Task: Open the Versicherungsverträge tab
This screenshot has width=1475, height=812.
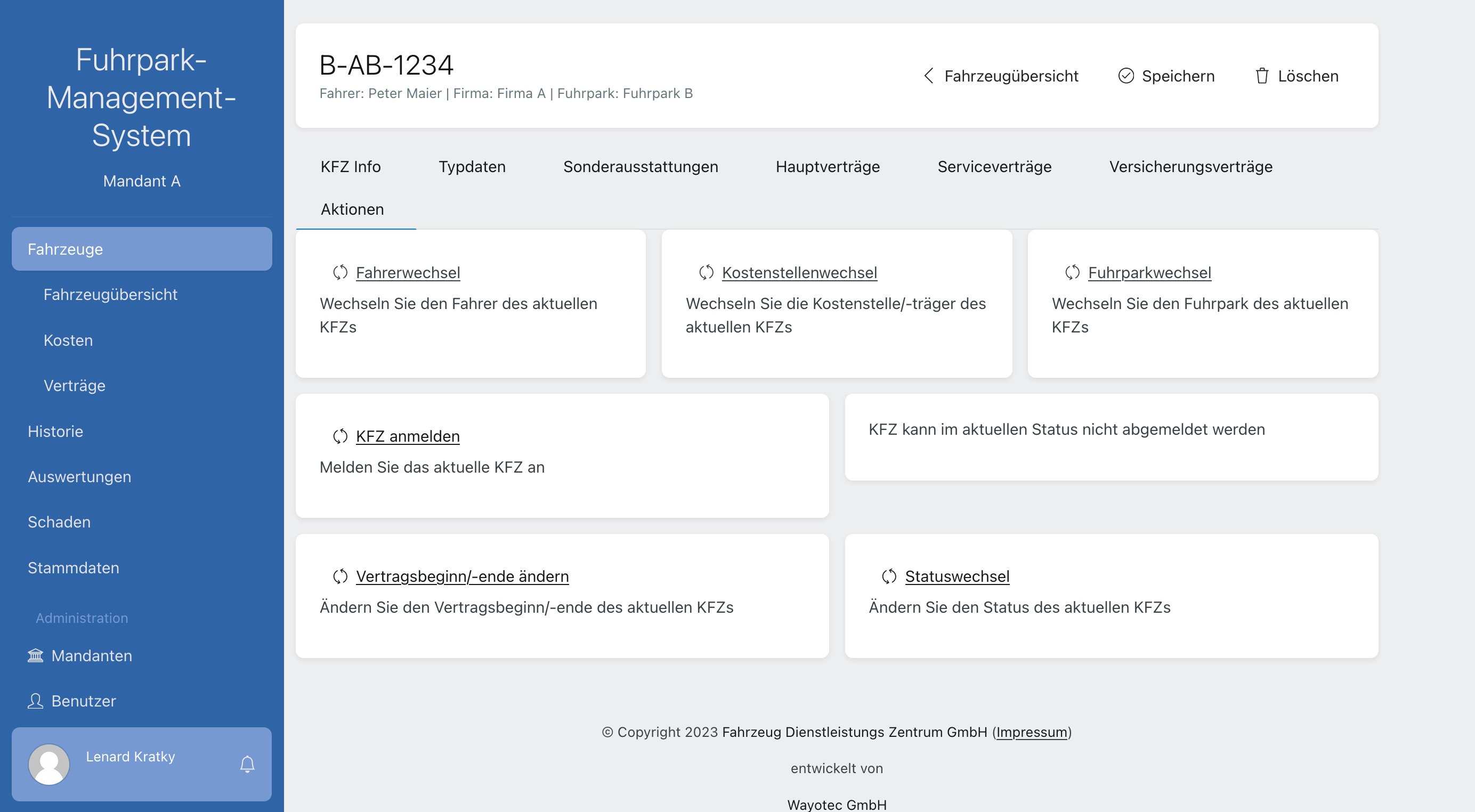Action: [x=1190, y=167]
